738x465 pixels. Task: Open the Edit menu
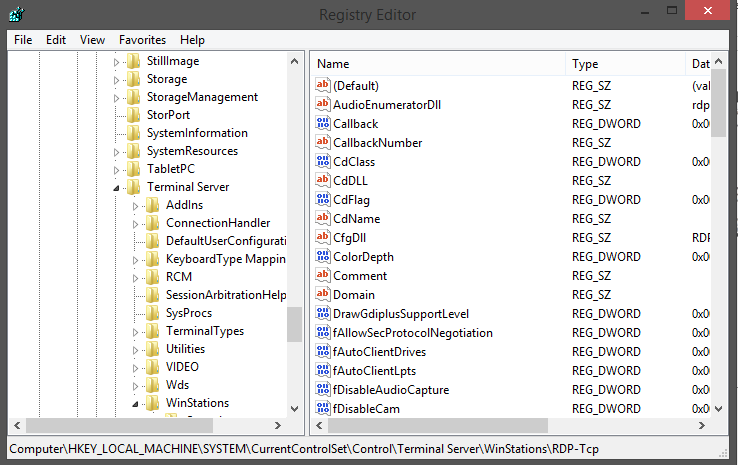56,40
